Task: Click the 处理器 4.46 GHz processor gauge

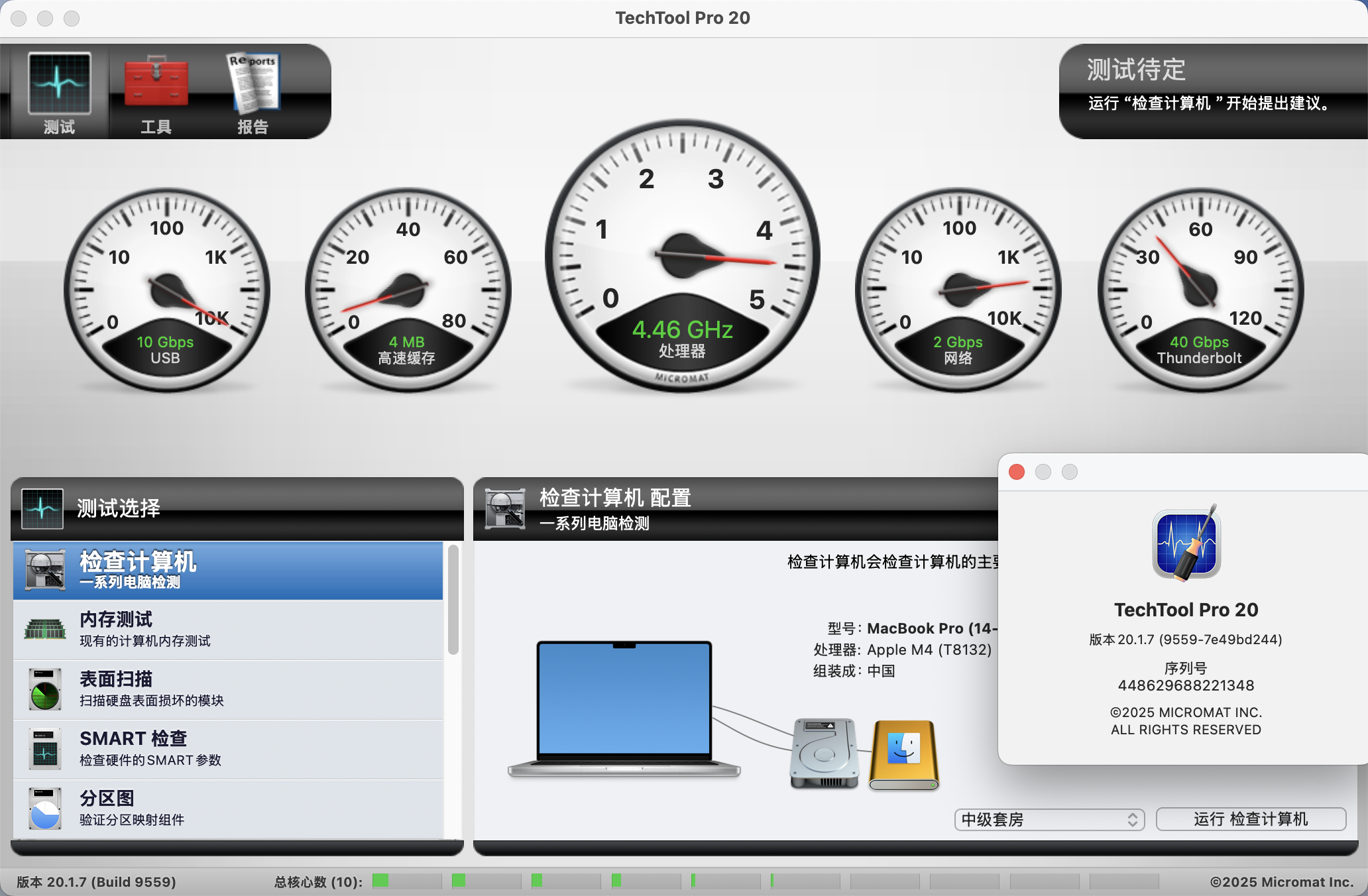Action: [683, 256]
